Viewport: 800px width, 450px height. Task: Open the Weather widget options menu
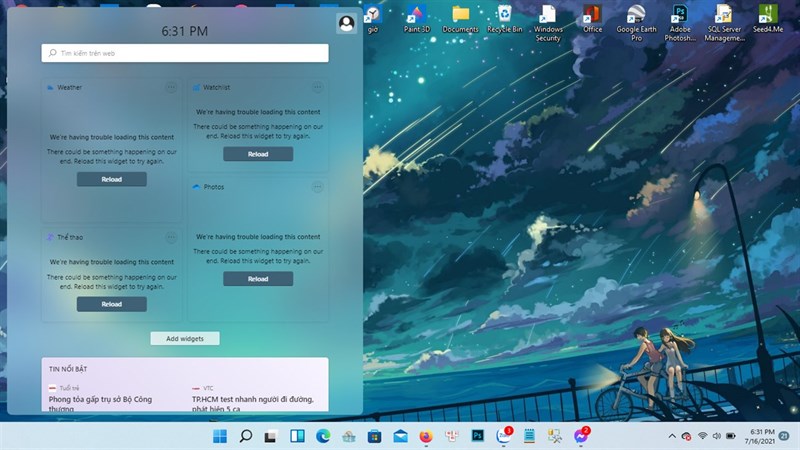(x=171, y=88)
